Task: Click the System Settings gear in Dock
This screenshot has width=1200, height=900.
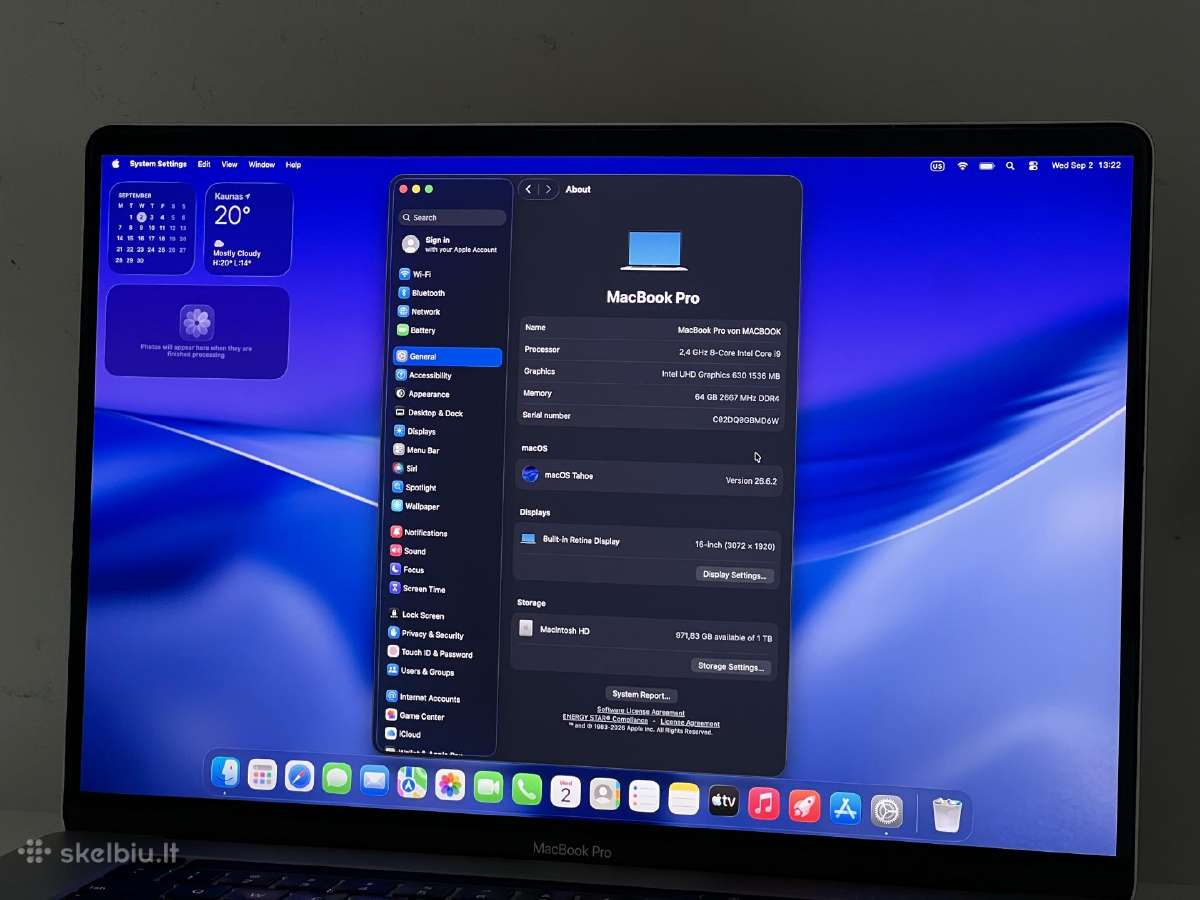Action: coord(887,811)
